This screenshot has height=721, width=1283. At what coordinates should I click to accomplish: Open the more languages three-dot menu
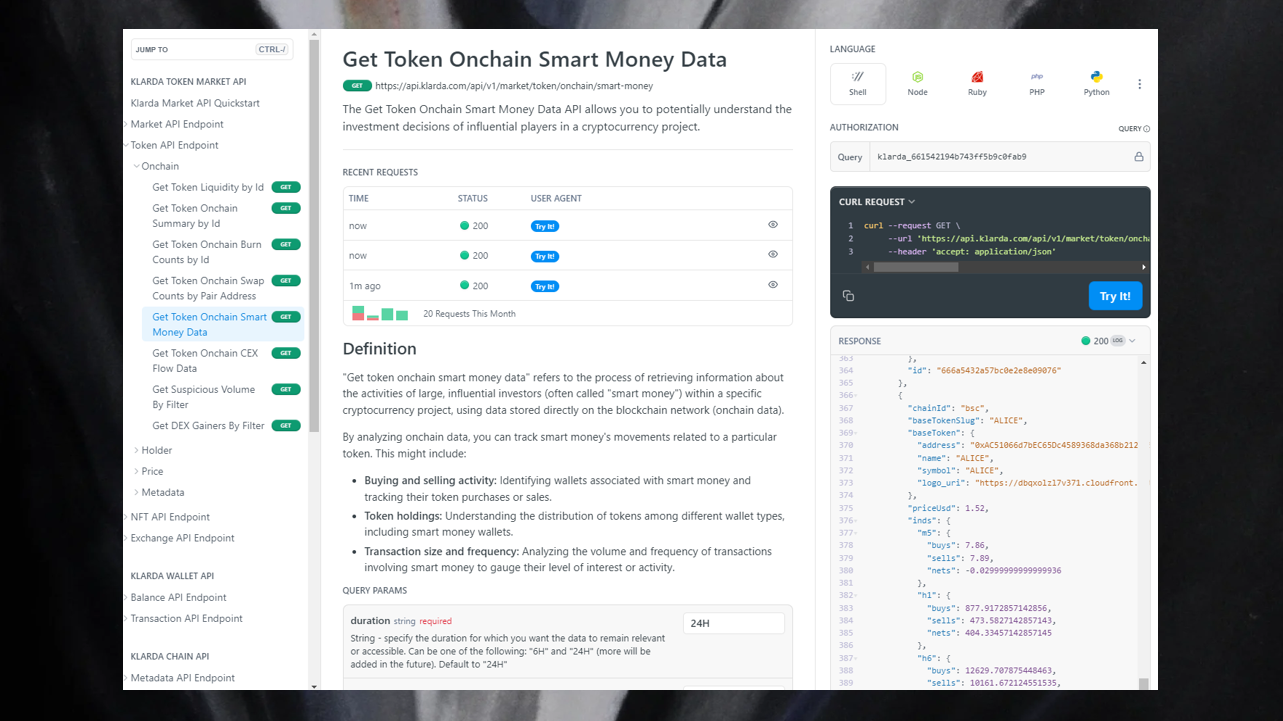point(1139,84)
